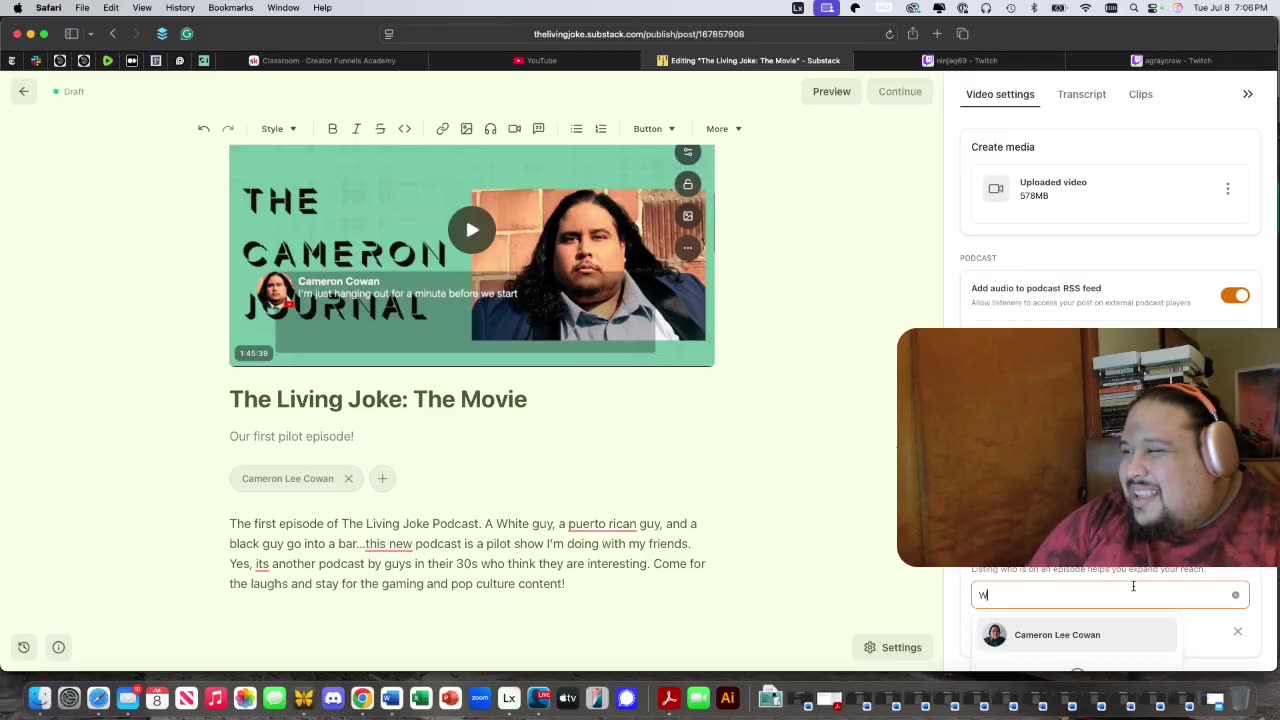Create a bulleted list

tap(576, 129)
